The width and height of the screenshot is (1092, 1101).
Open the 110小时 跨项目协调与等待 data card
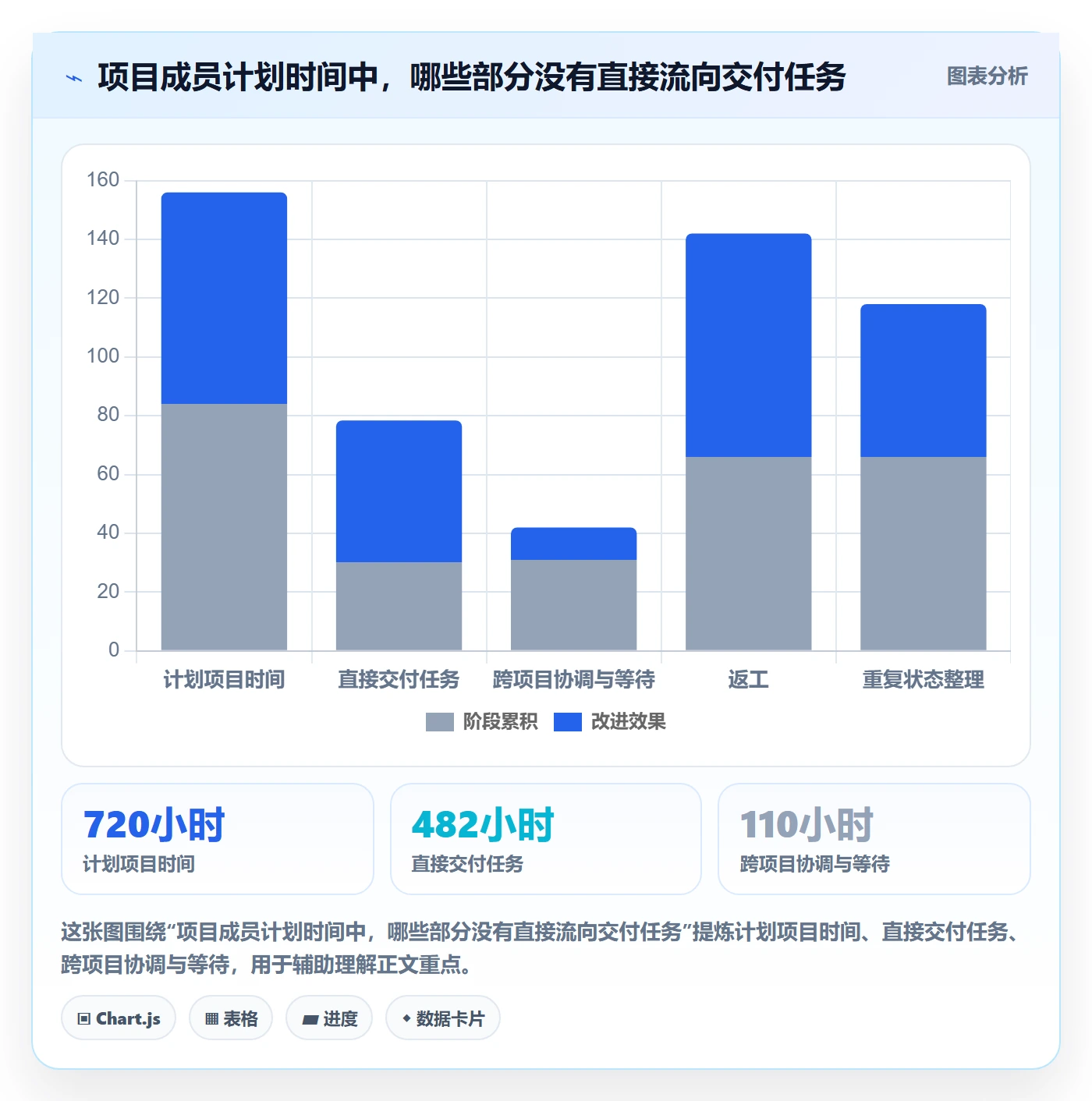[x=874, y=839]
